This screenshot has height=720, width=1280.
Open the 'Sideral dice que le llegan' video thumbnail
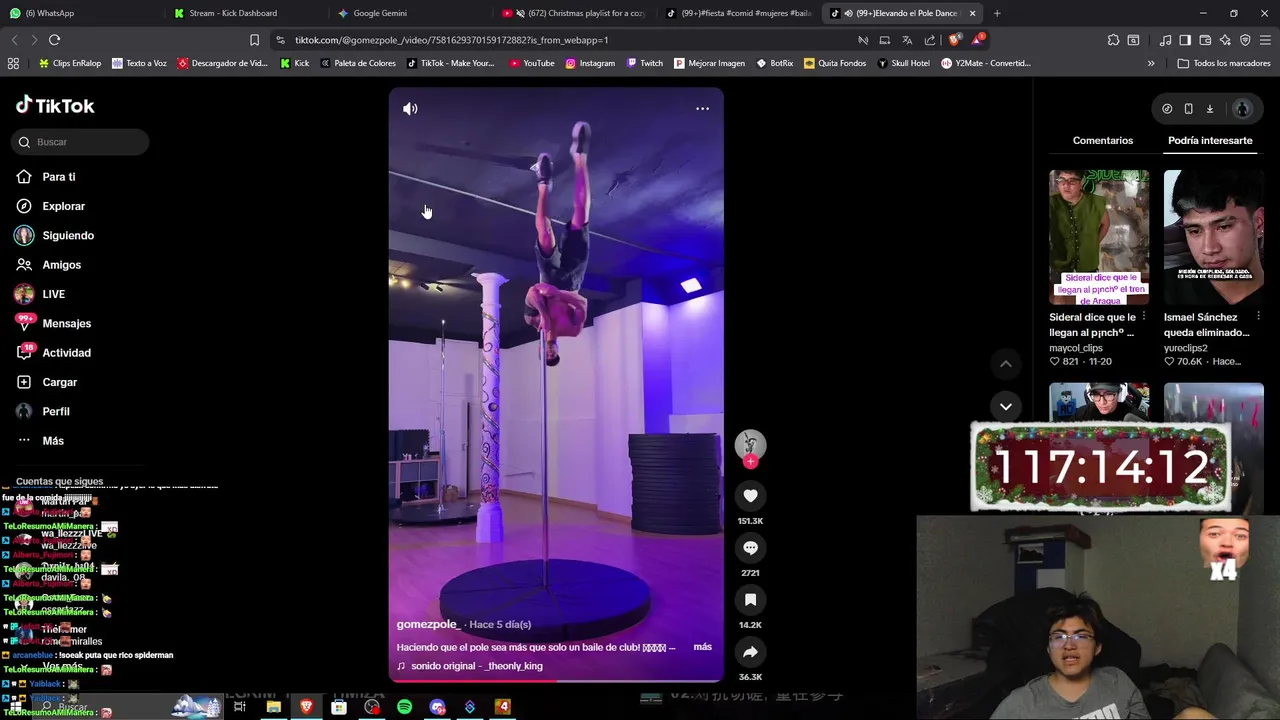1099,237
